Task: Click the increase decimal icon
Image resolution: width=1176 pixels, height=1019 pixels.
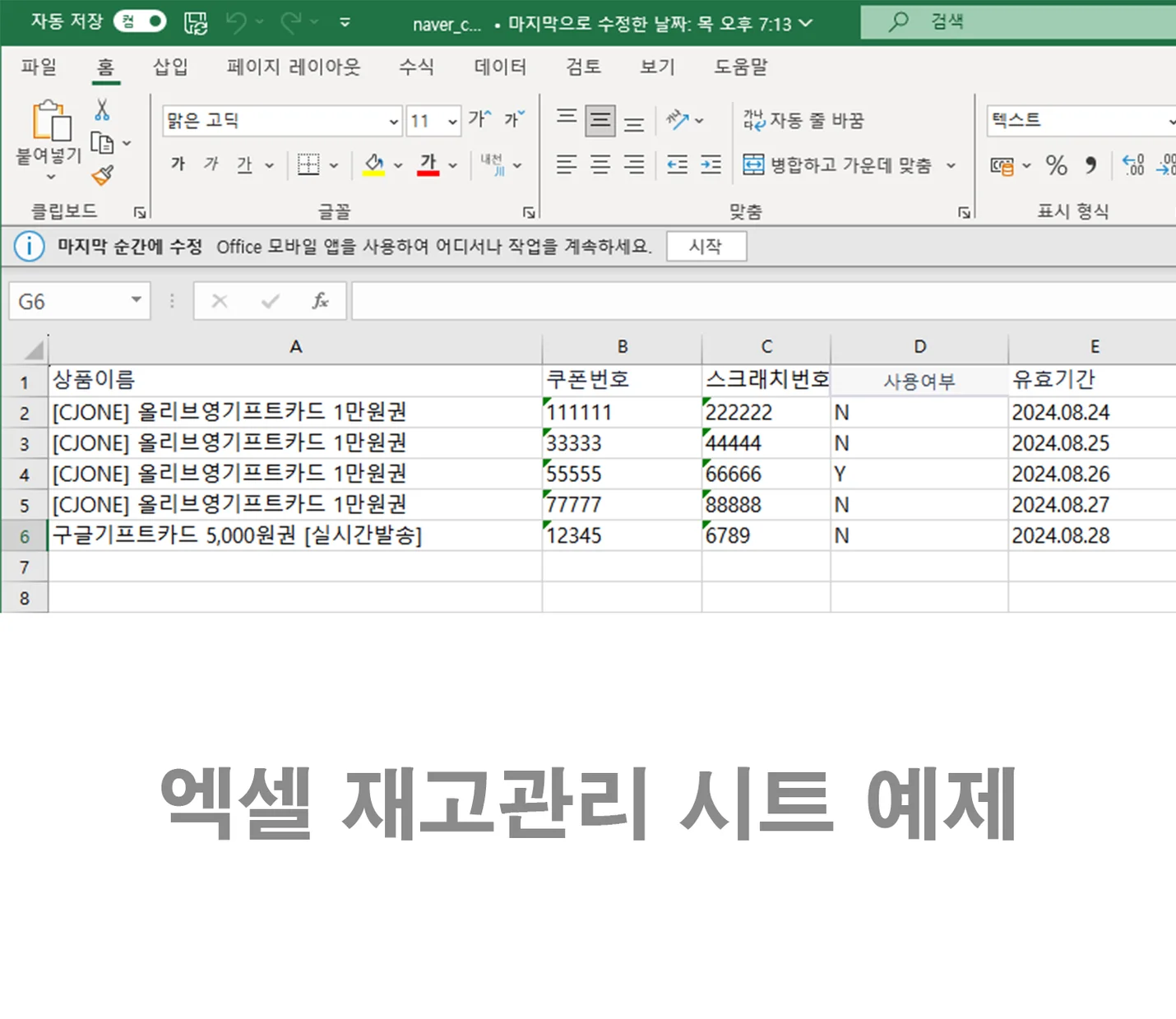Action: pyautogui.click(x=1133, y=165)
